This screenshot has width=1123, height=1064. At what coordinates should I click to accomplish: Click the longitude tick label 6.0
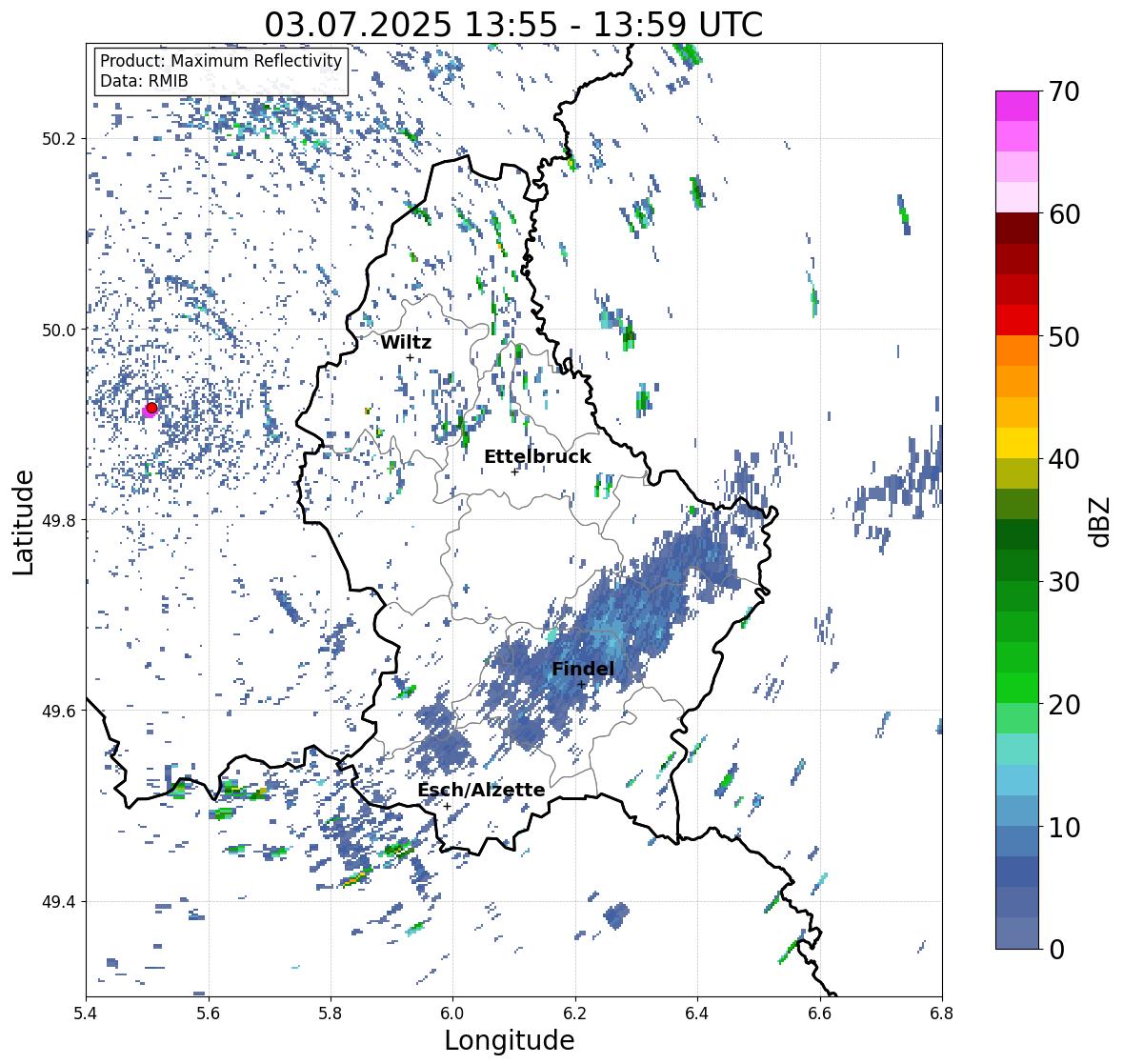[452, 1014]
